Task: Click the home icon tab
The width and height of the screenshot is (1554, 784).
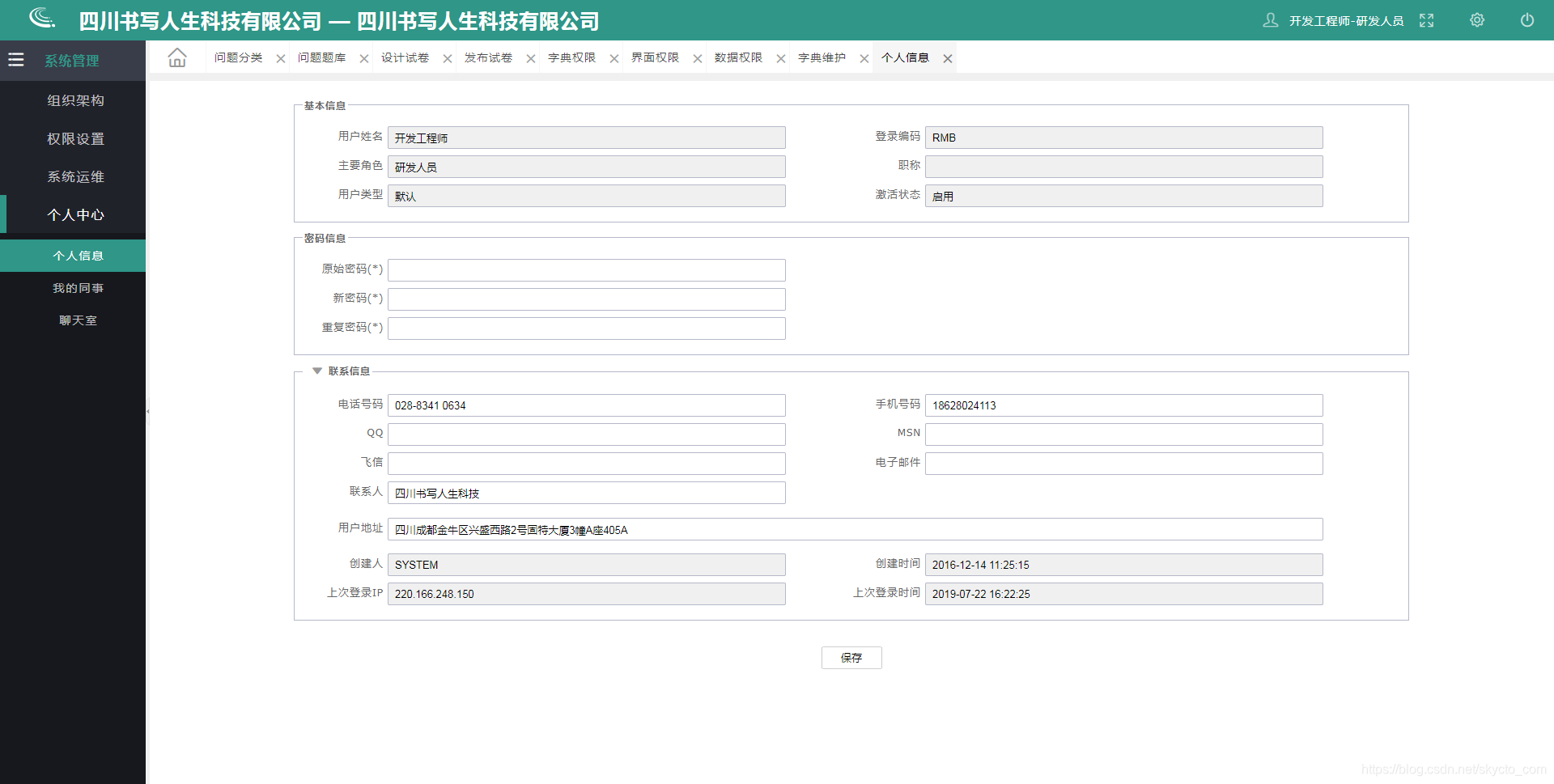Action: point(177,57)
